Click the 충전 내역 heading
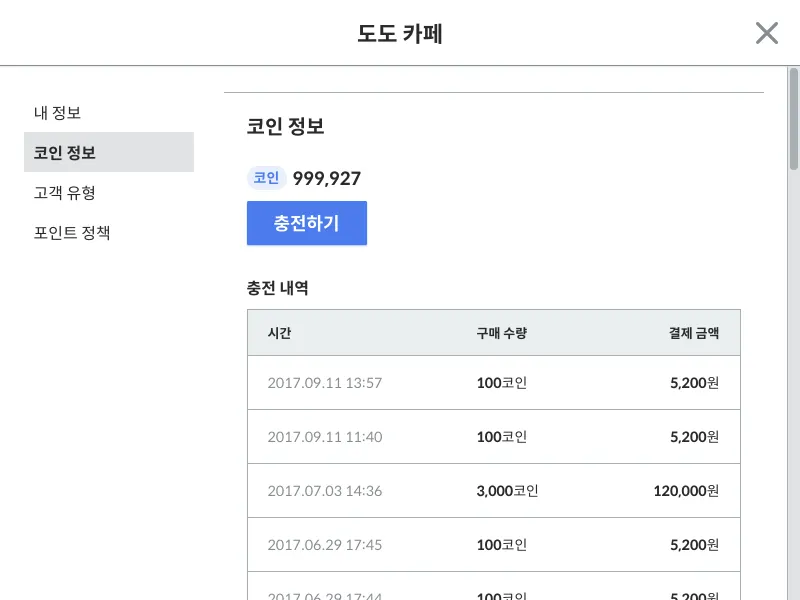Screen dimensions: 800x600 pos(277,288)
